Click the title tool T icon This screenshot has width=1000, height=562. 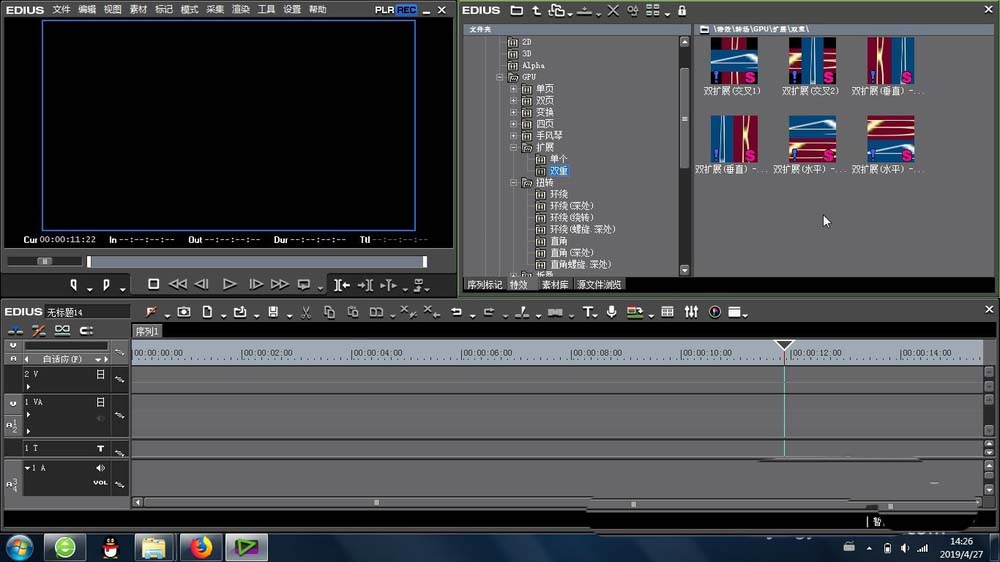(x=588, y=312)
